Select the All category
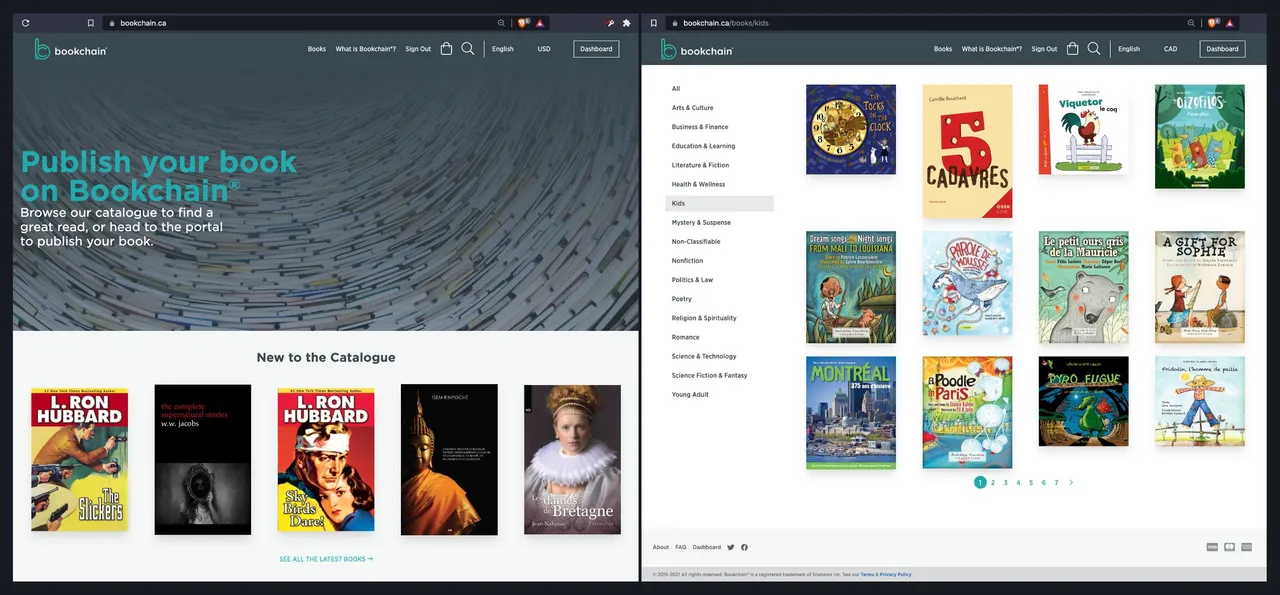The width and height of the screenshot is (1280, 595). (x=676, y=89)
